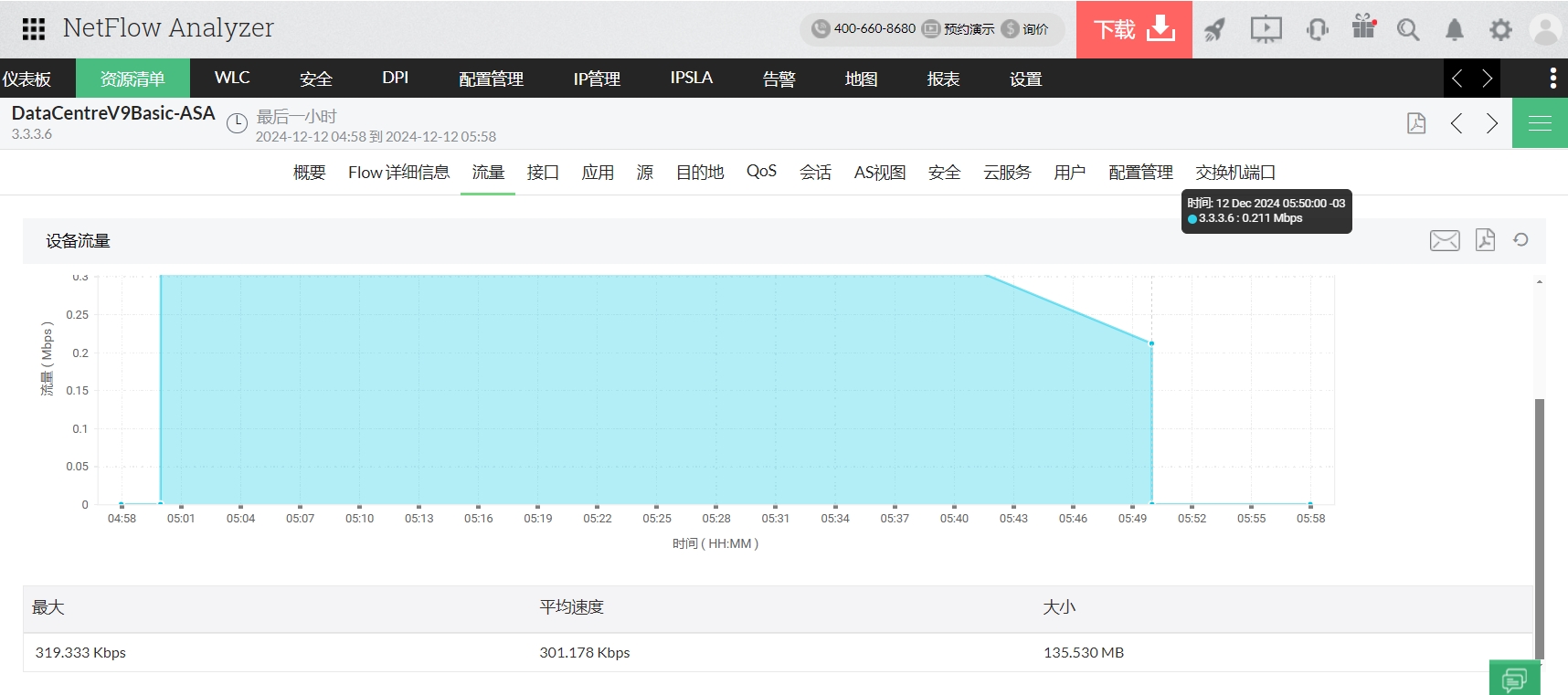The height and width of the screenshot is (695, 1568).
Task: Open the vertical three-dot more menu
Action: [1553, 79]
